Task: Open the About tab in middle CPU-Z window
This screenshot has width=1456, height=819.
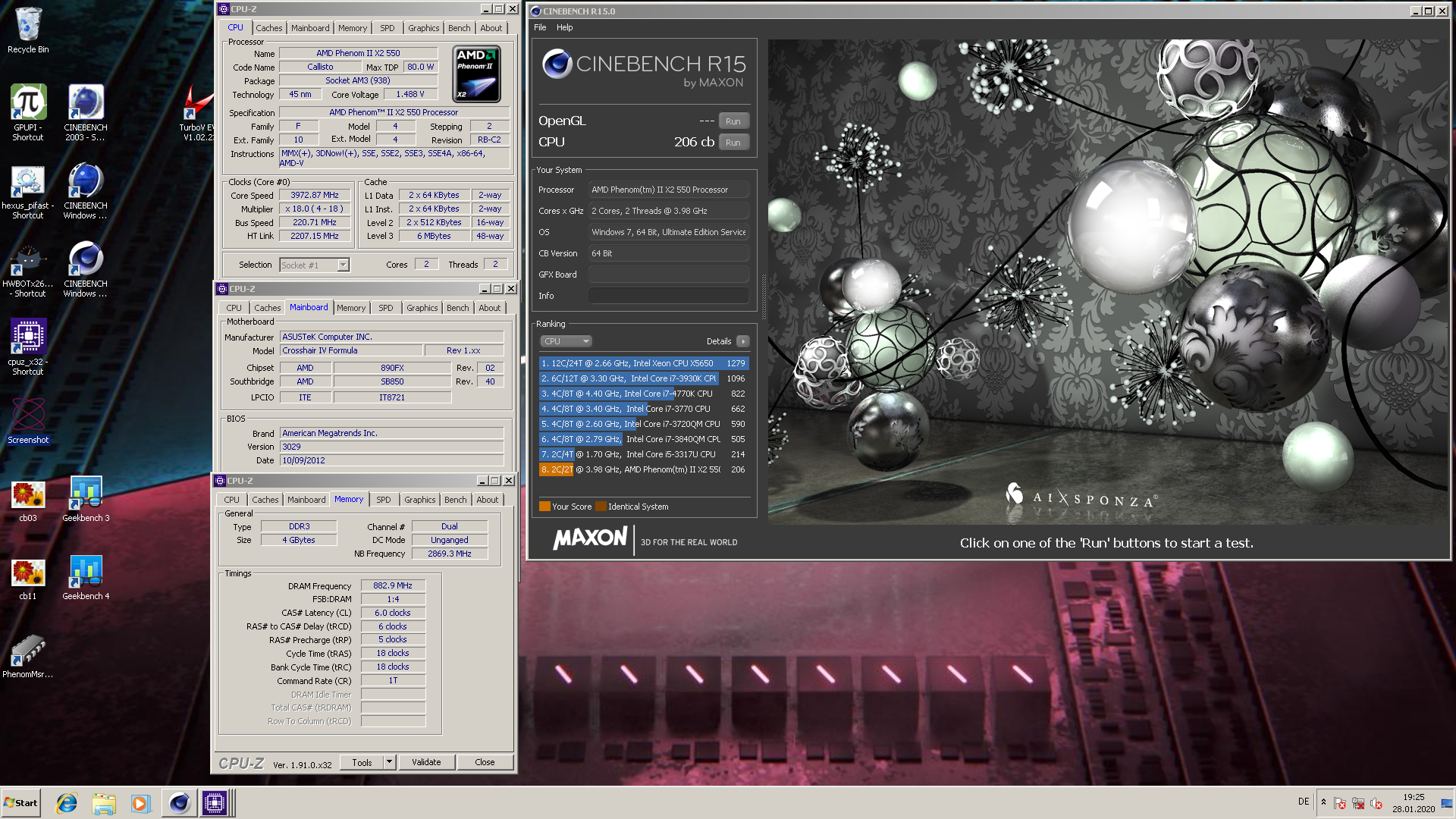Action: coord(490,308)
